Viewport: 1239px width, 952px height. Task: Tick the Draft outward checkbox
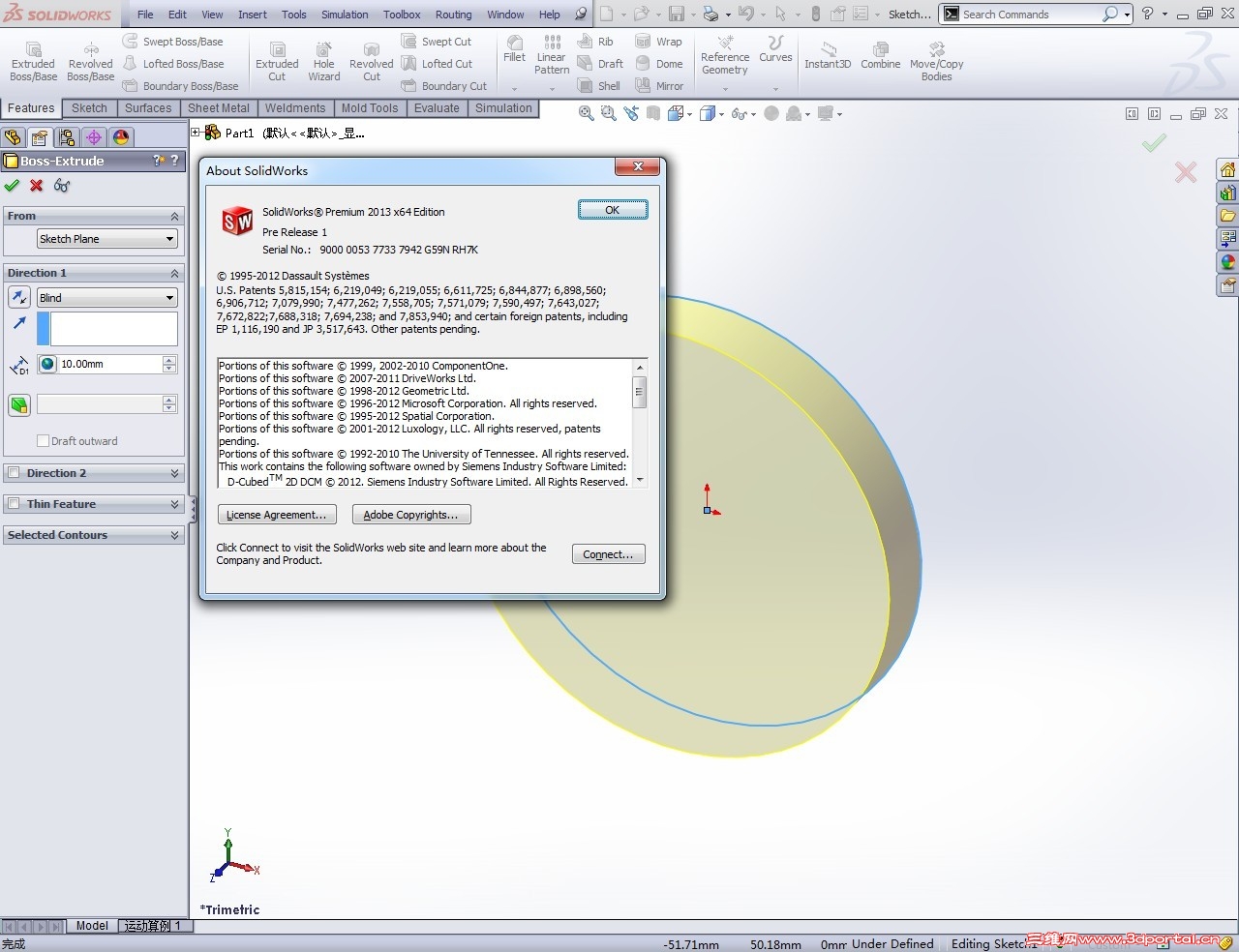point(43,441)
